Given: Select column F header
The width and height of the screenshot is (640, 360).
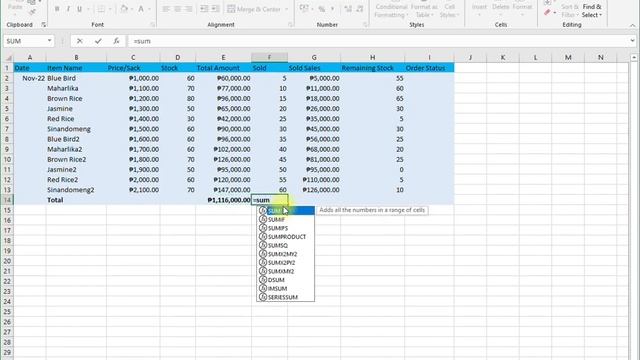Looking at the screenshot, I should (269, 58).
